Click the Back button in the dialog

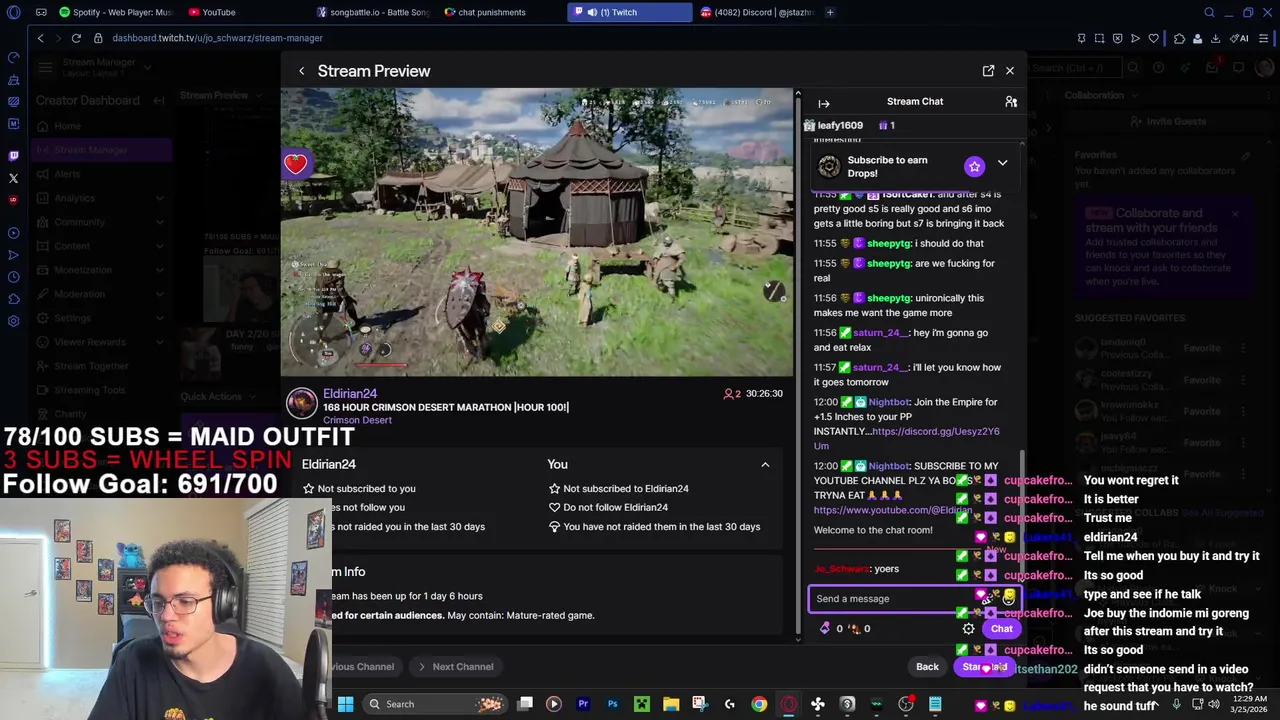point(927,667)
